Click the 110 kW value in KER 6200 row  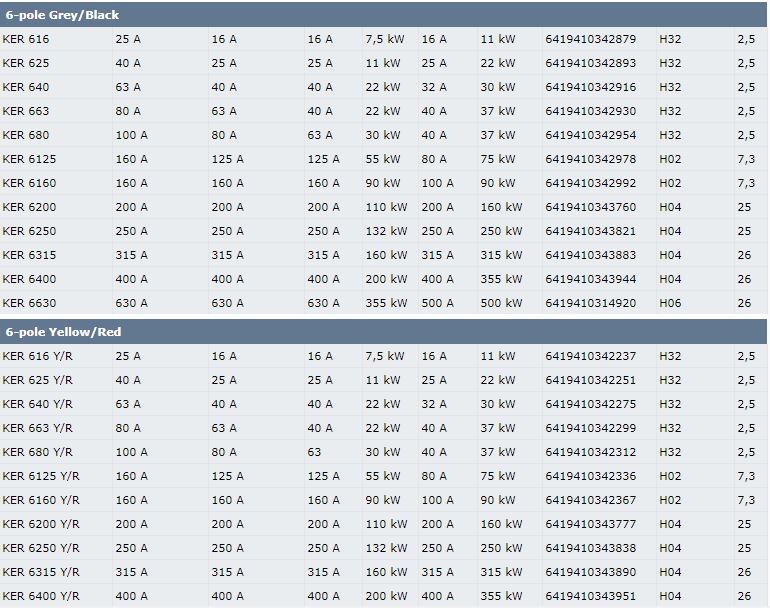click(x=386, y=207)
